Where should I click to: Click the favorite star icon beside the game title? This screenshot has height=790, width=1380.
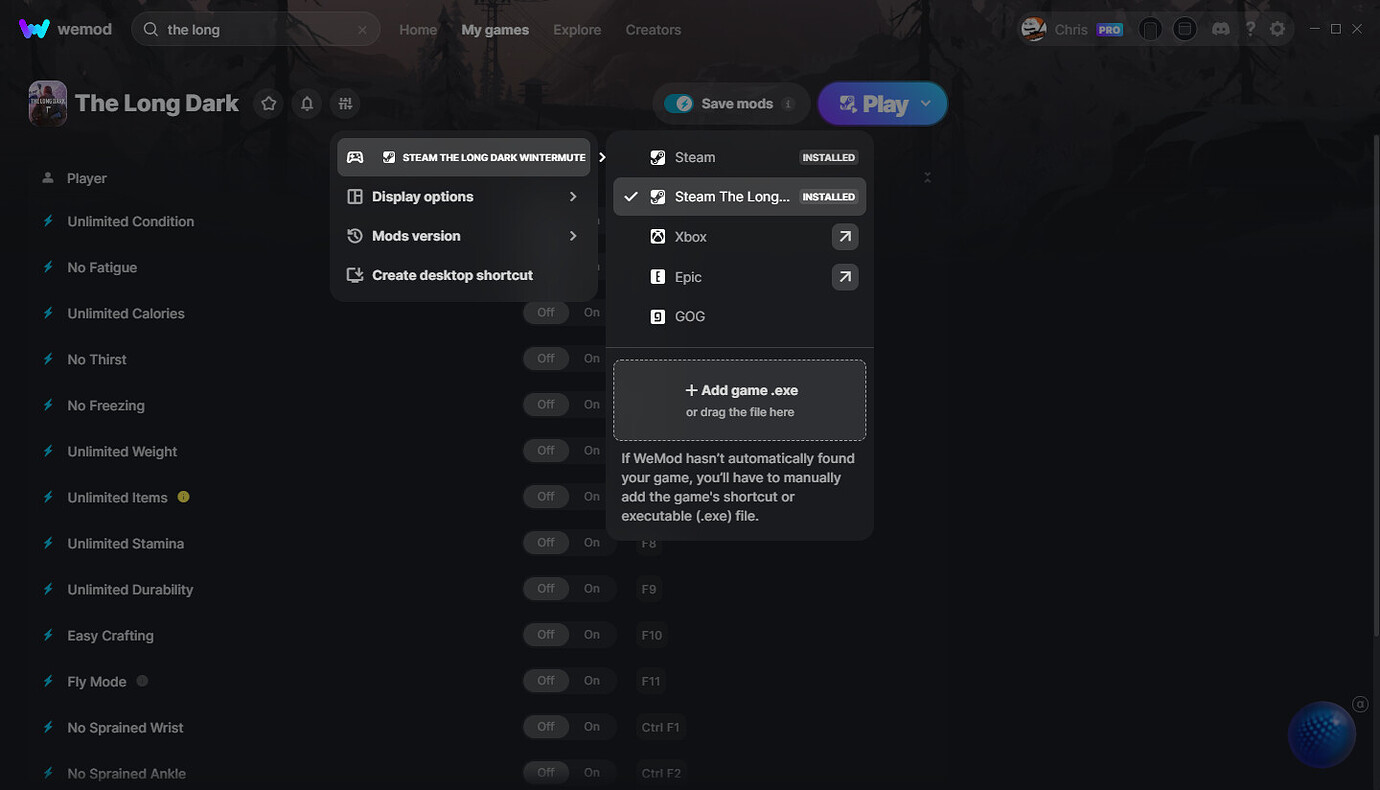268,103
